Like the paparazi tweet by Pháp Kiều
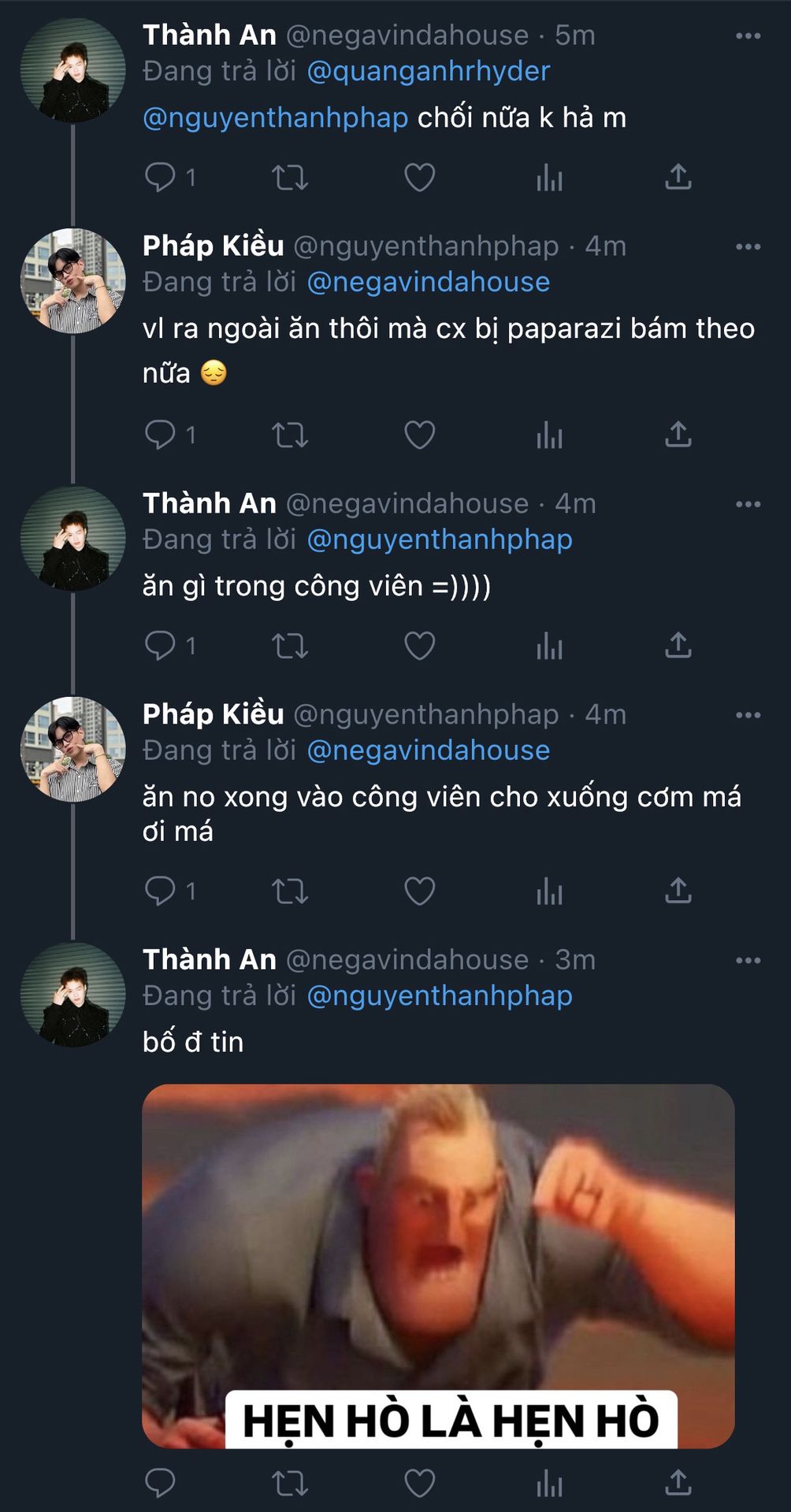Screen dimensions: 791x1512 [x=419, y=435]
